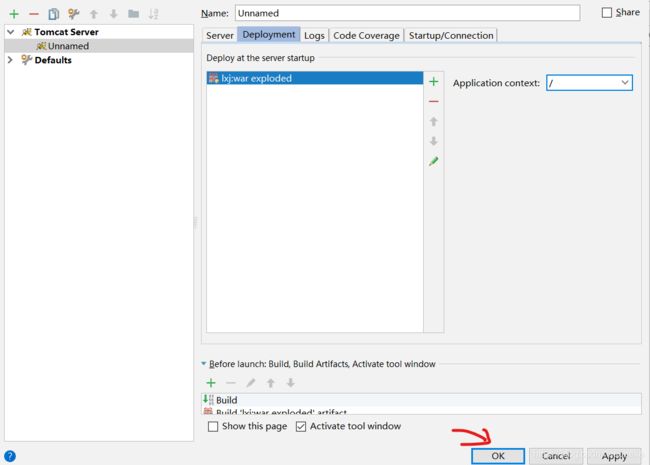Move configuration up in the left toolbar
650x465 pixels.
tap(94, 14)
